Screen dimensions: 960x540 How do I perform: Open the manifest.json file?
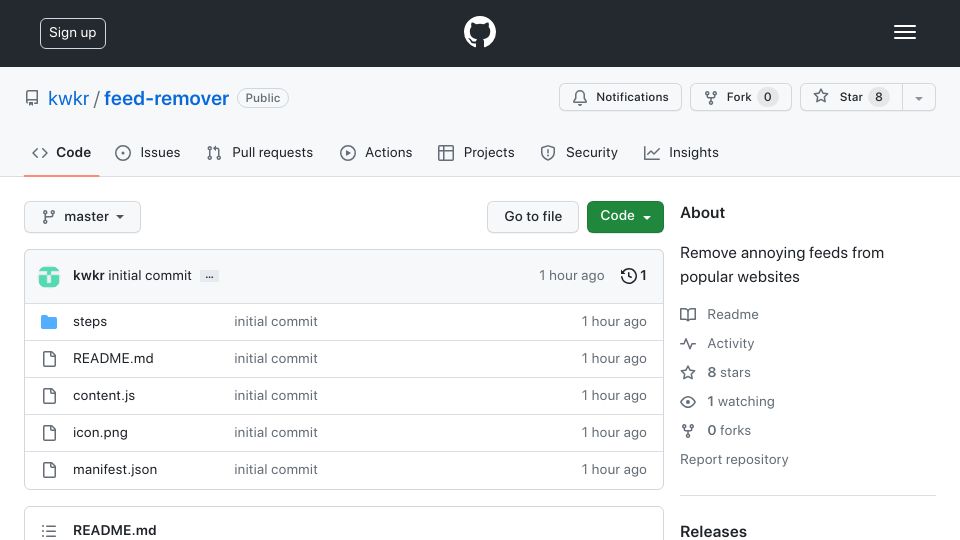pos(115,470)
